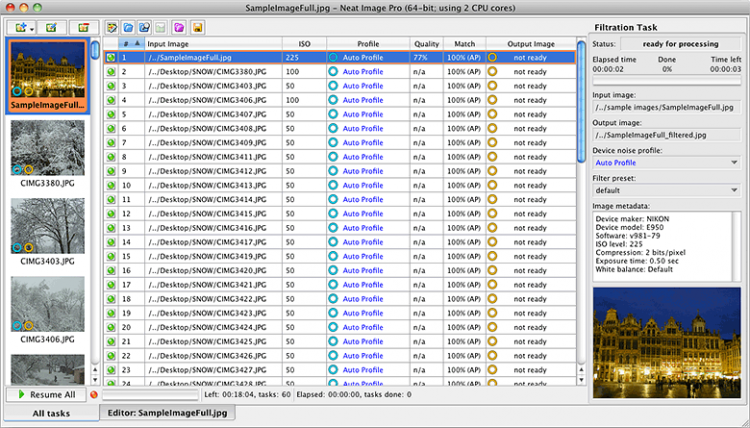Screen dimensions: 750x428
Task: Click the Resume All button
Action: tap(46, 395)
